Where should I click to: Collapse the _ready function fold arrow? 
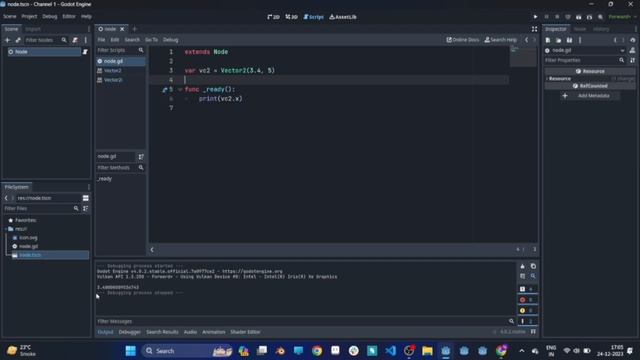[x=180, y=89]
